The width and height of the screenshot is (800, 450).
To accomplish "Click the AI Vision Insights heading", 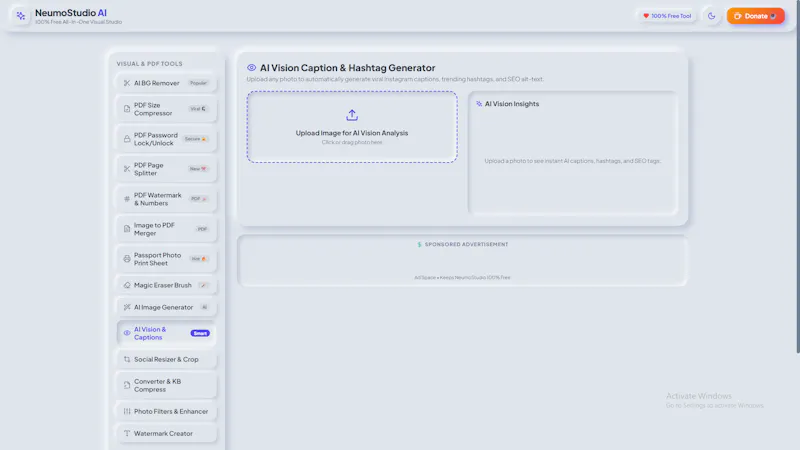I will [x=512, y=104].
